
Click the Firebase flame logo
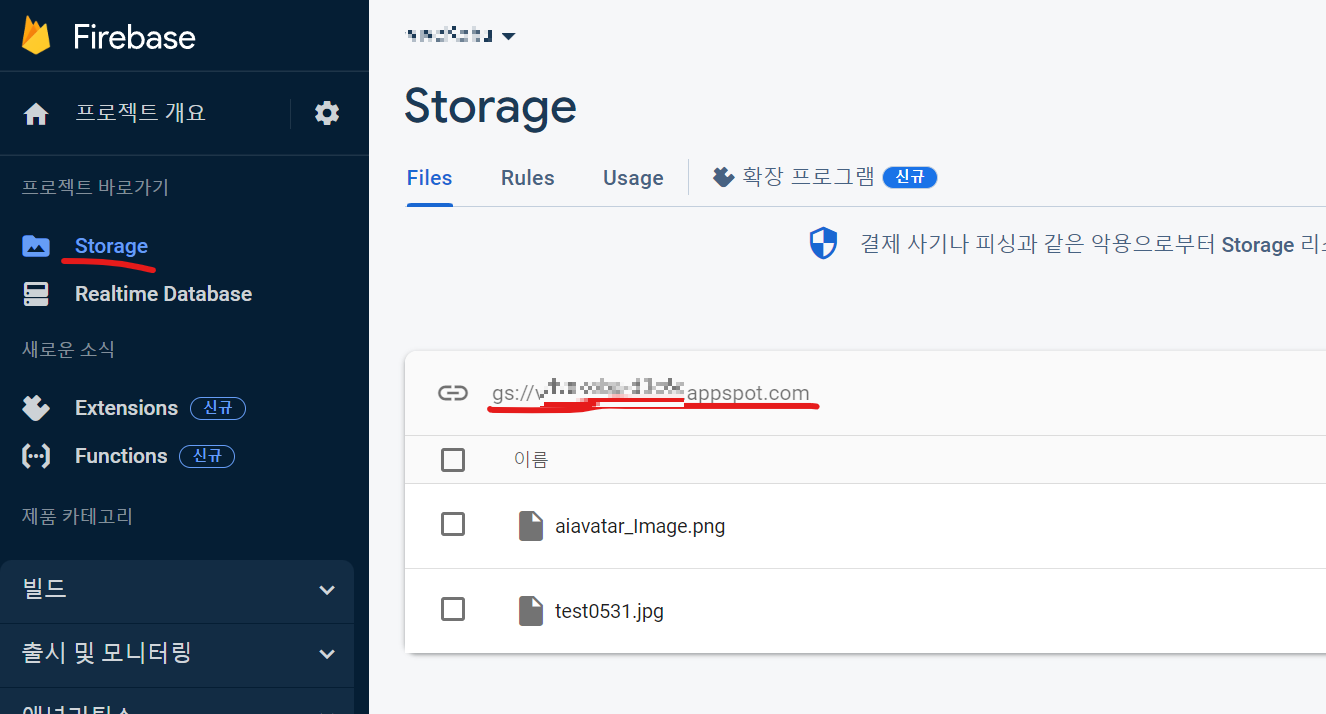[x=36, y=36]
